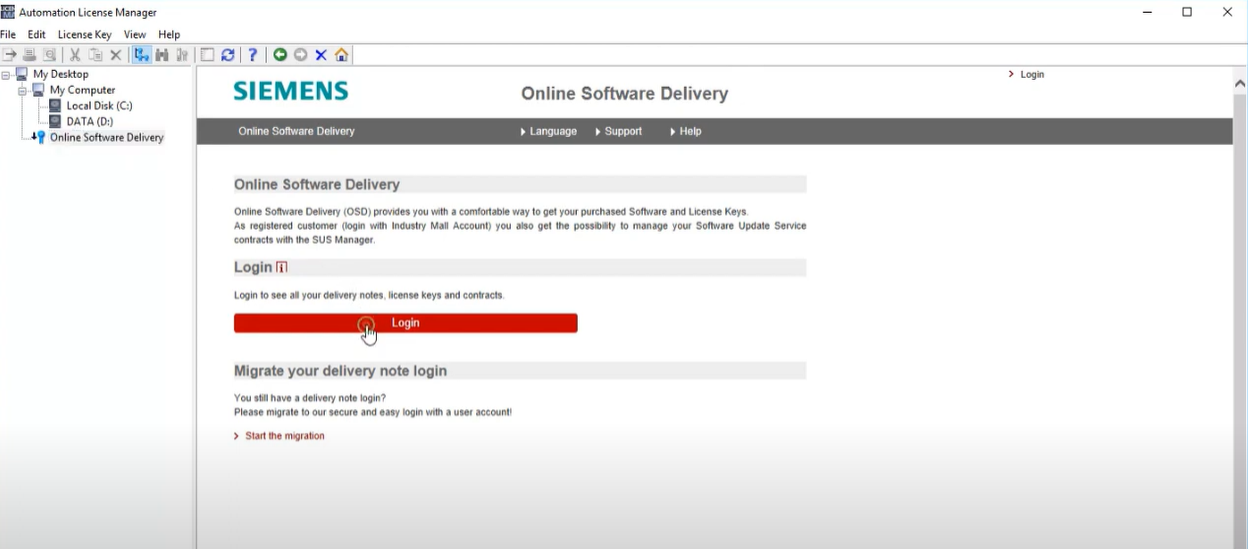This screenshot has width=1248, height=549.
Task: Toggle the navigation tree view icon
Action: click(142, 55)
